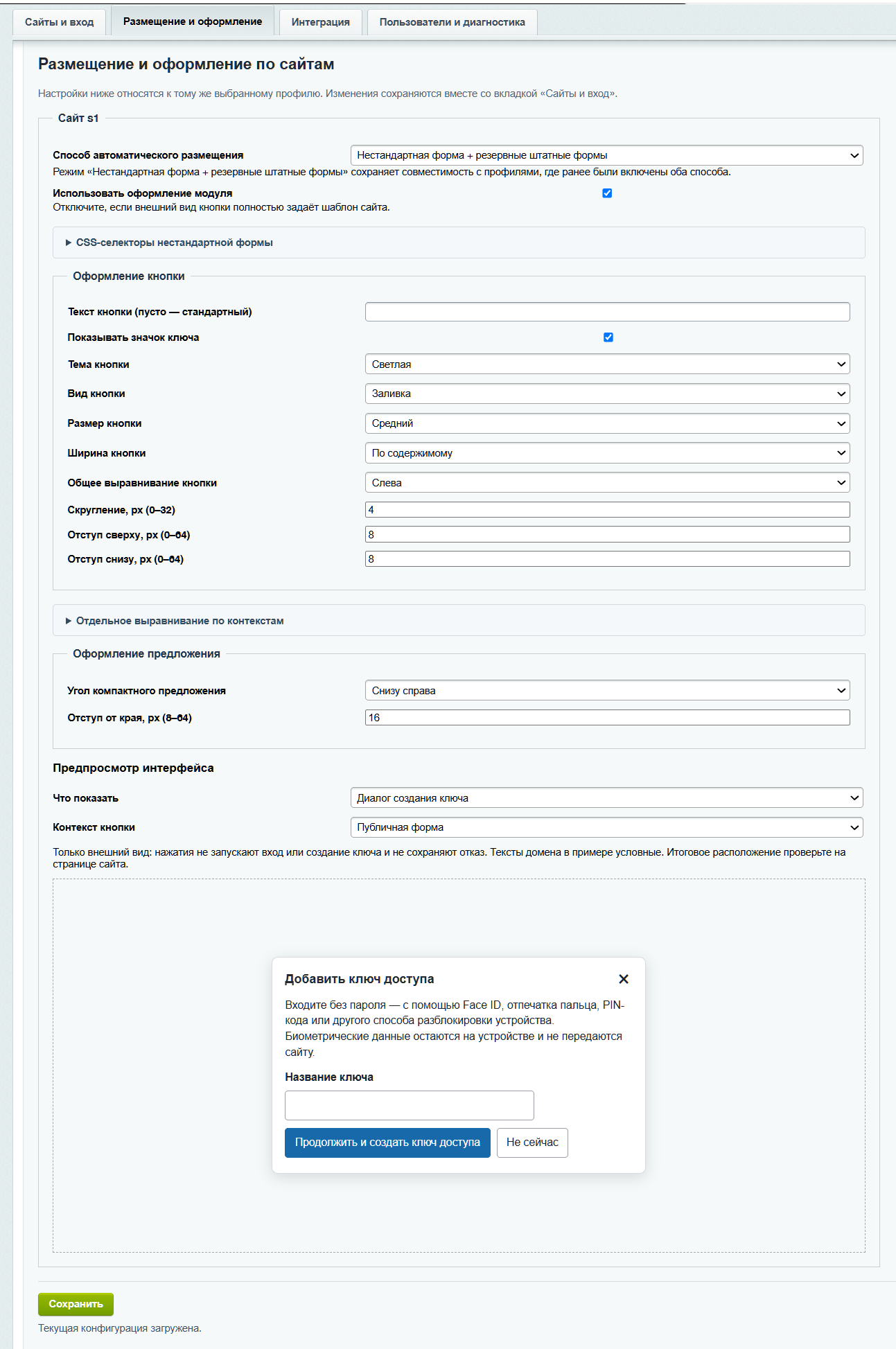Click the "Предпросмотр интерфейса" heading
This screenshot has height=1349, width=896.
(x=133, y=768)
